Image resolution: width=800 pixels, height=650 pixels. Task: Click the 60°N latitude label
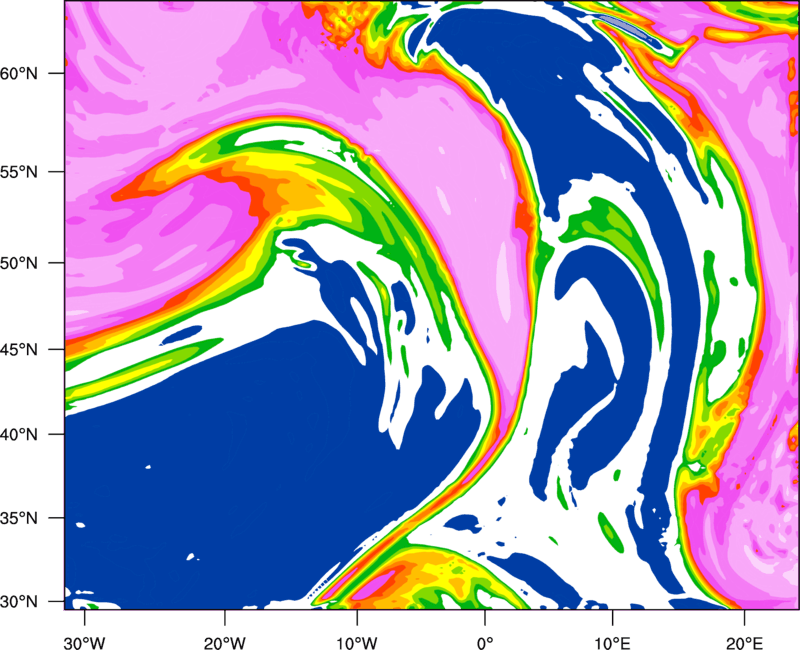(19, 73)
